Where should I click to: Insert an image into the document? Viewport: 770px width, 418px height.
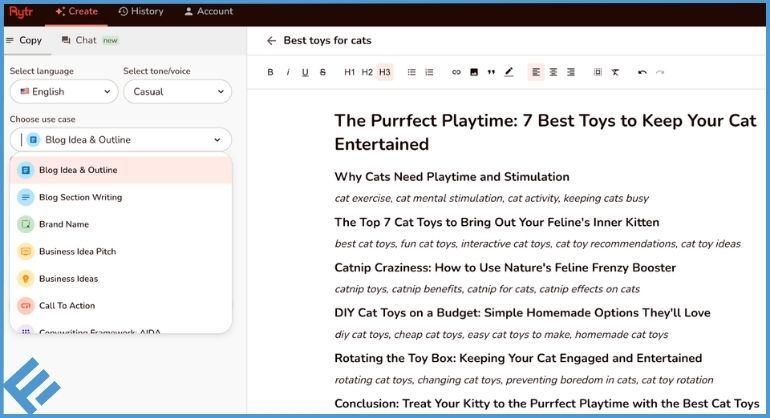click(x=474, y=72)
